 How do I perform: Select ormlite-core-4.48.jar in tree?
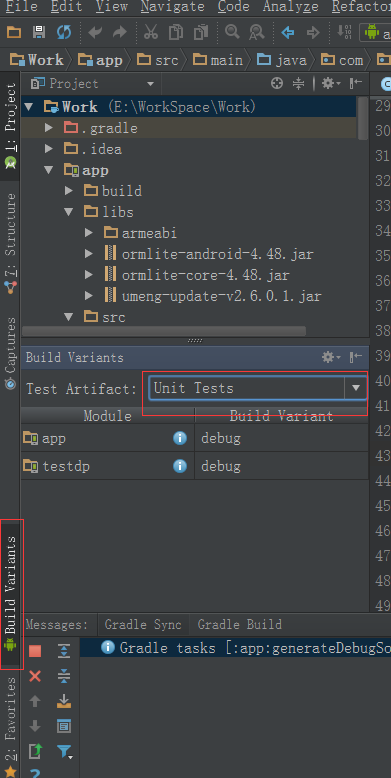point(205,275)
